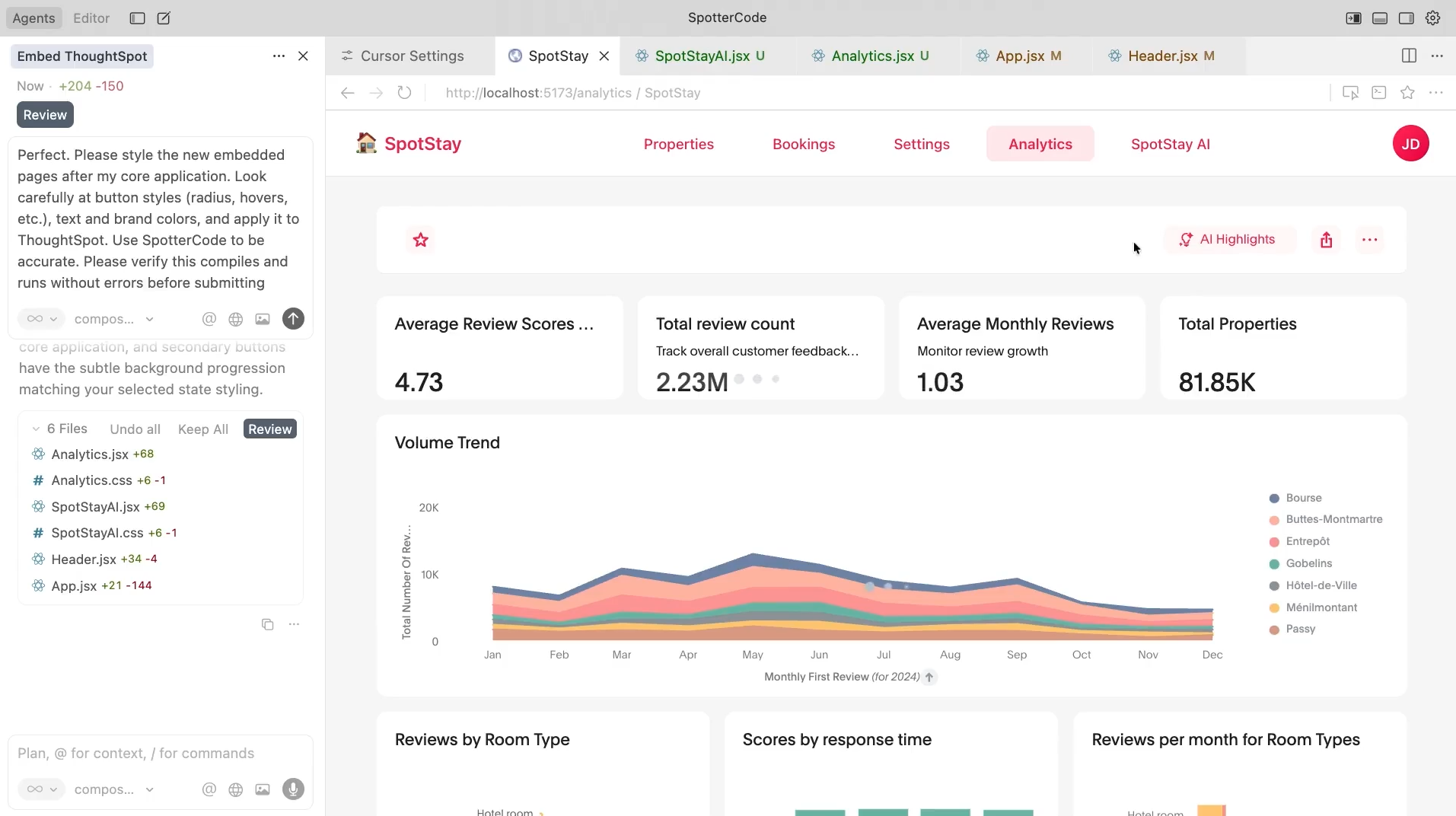This screenshot has width=1456, height=816.
Task: Open the model dropdown in bottom input
Action: tap(114, 789)
